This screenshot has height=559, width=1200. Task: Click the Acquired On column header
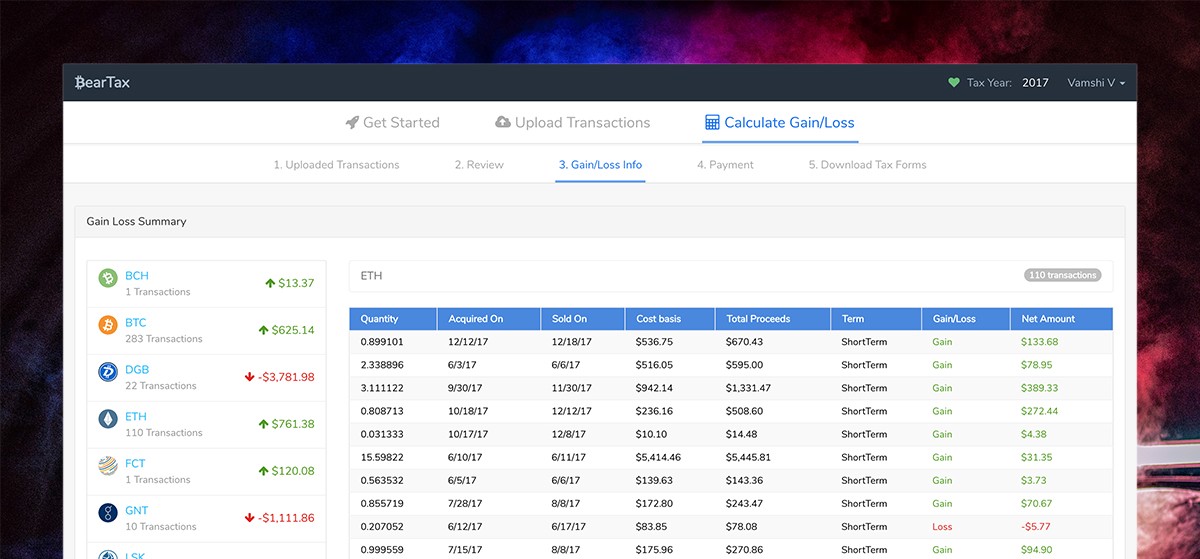click(x=475, y=319)
